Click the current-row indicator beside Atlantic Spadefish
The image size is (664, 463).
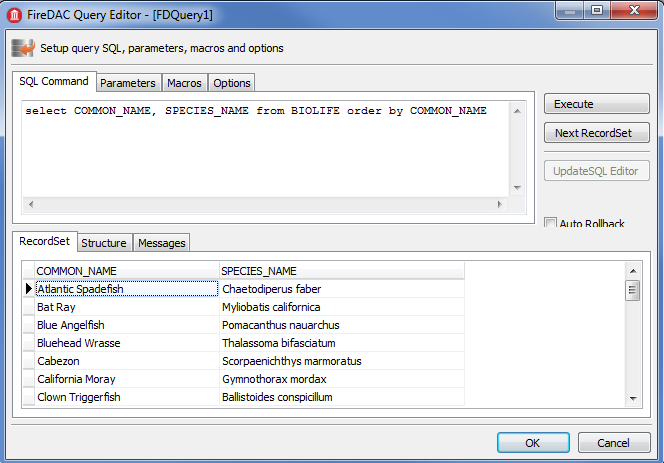pyautogui.click(x=28, y=289)
